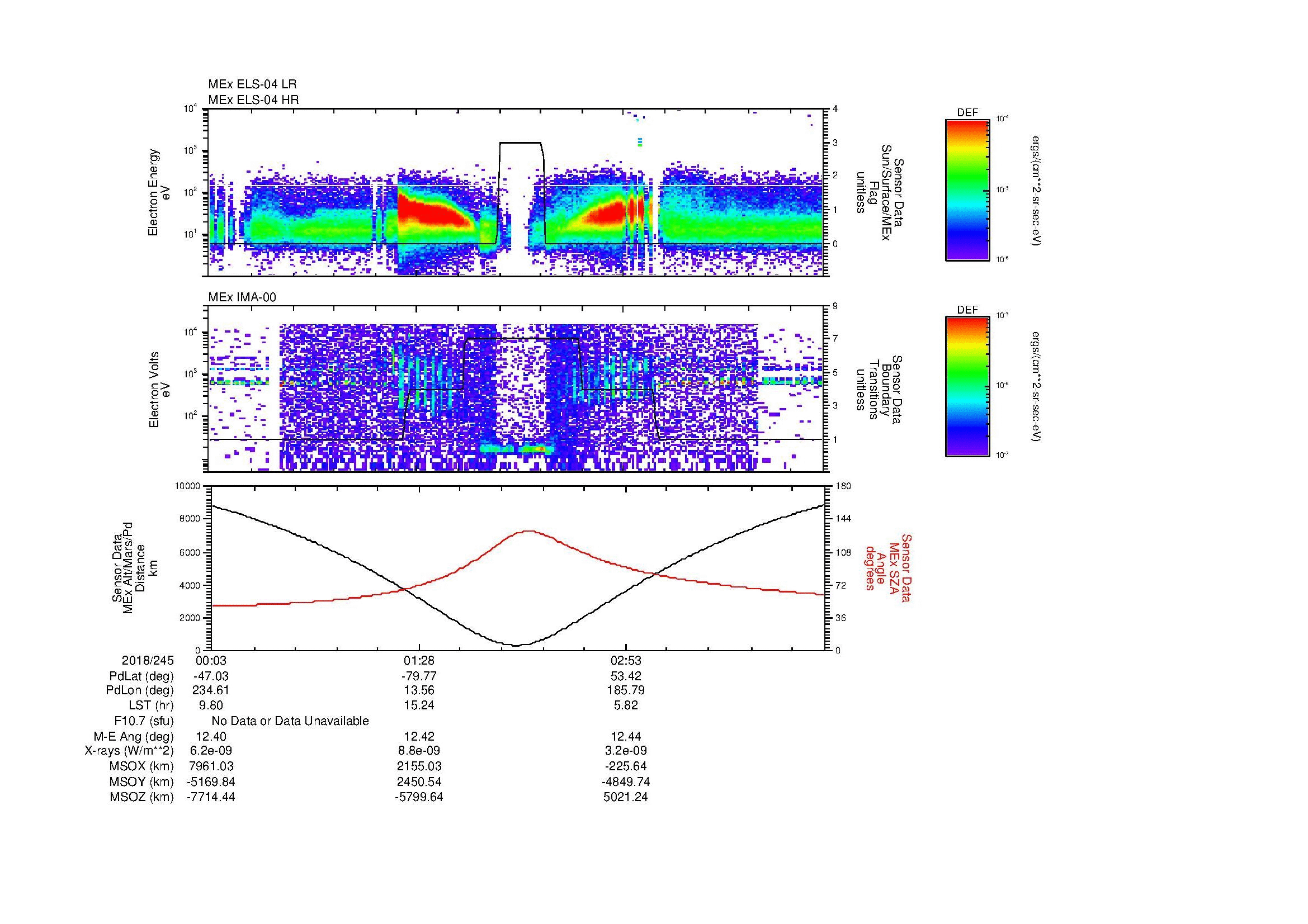Click the peak of the red SZA curve
1308x924 pixels.
point(528,531)
